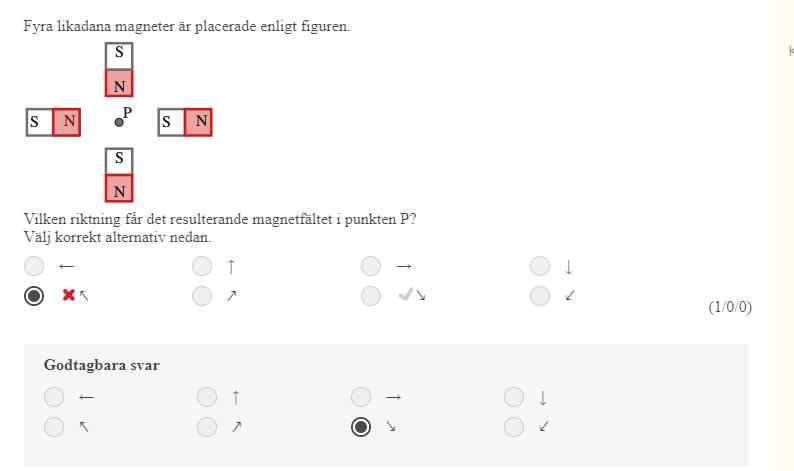Click the grey checkmark beside the down-right arrow
This screenshot has width=794, height=471.
click(405, 295)
